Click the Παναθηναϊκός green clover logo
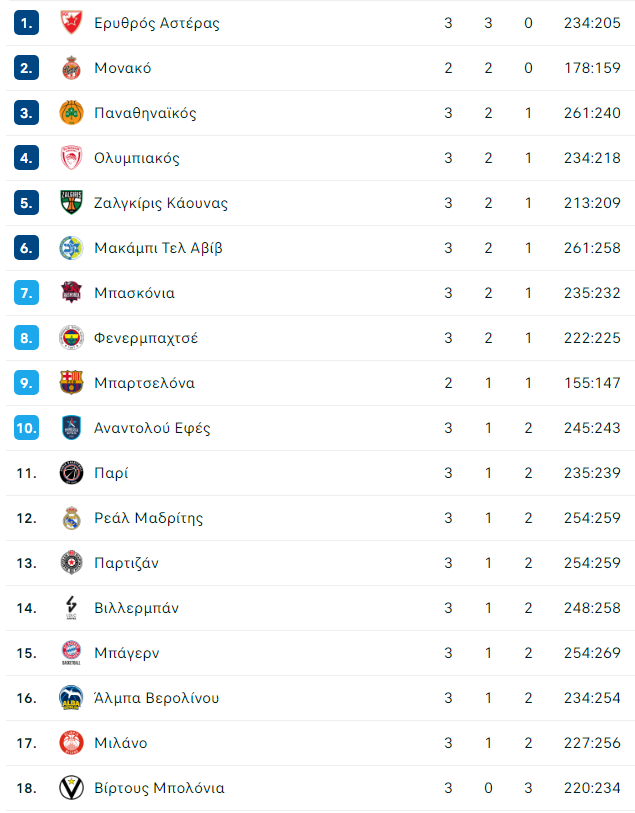This screenshot has width=635, height=813. point(70,113)
